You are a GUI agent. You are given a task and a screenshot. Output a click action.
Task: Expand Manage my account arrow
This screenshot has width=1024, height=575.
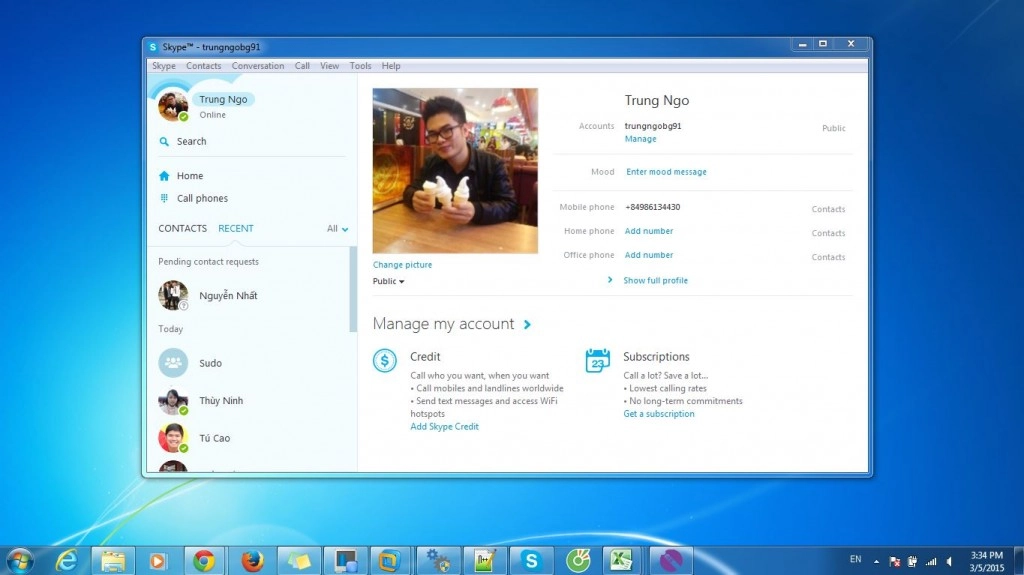[x=527, y=324]
